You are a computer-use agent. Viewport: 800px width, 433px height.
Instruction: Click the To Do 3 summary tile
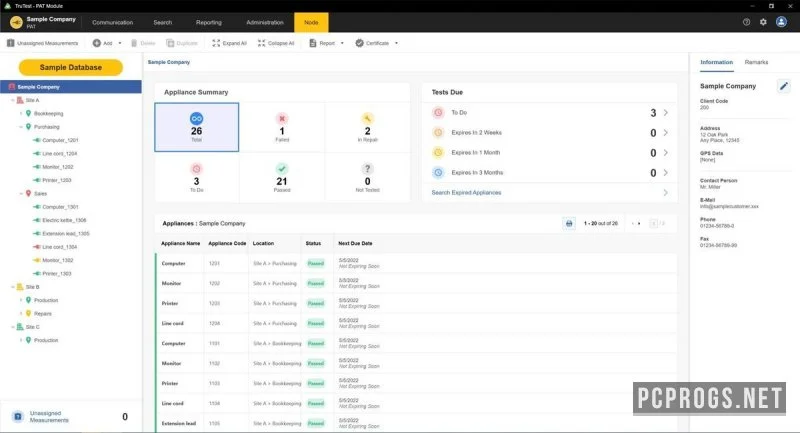(x=196, y=177)
